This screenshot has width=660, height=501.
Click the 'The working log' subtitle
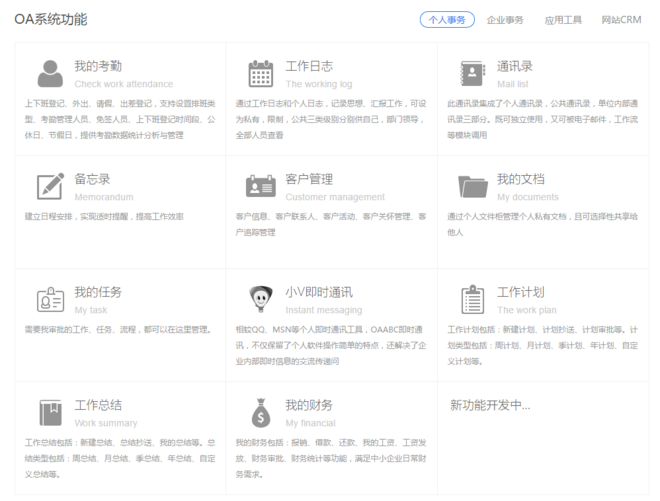(x=319, y=84)
